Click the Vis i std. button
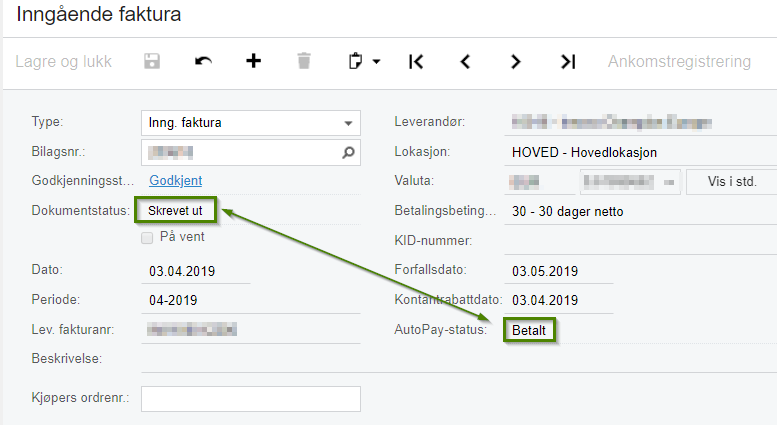The height and width of the screenshot is (425, 777). coord(732,182)
